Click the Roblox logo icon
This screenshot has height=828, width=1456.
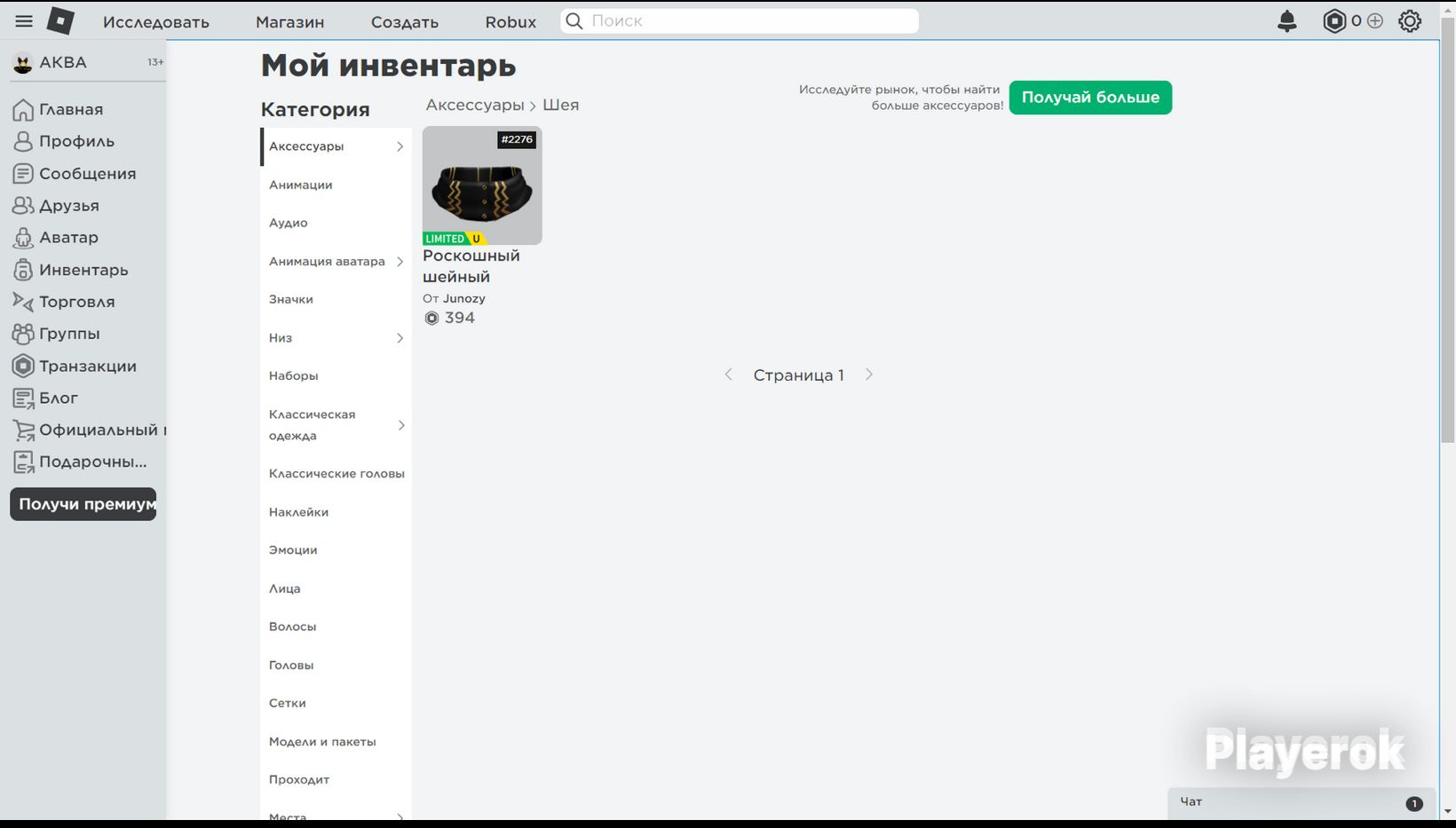point(60,21)
